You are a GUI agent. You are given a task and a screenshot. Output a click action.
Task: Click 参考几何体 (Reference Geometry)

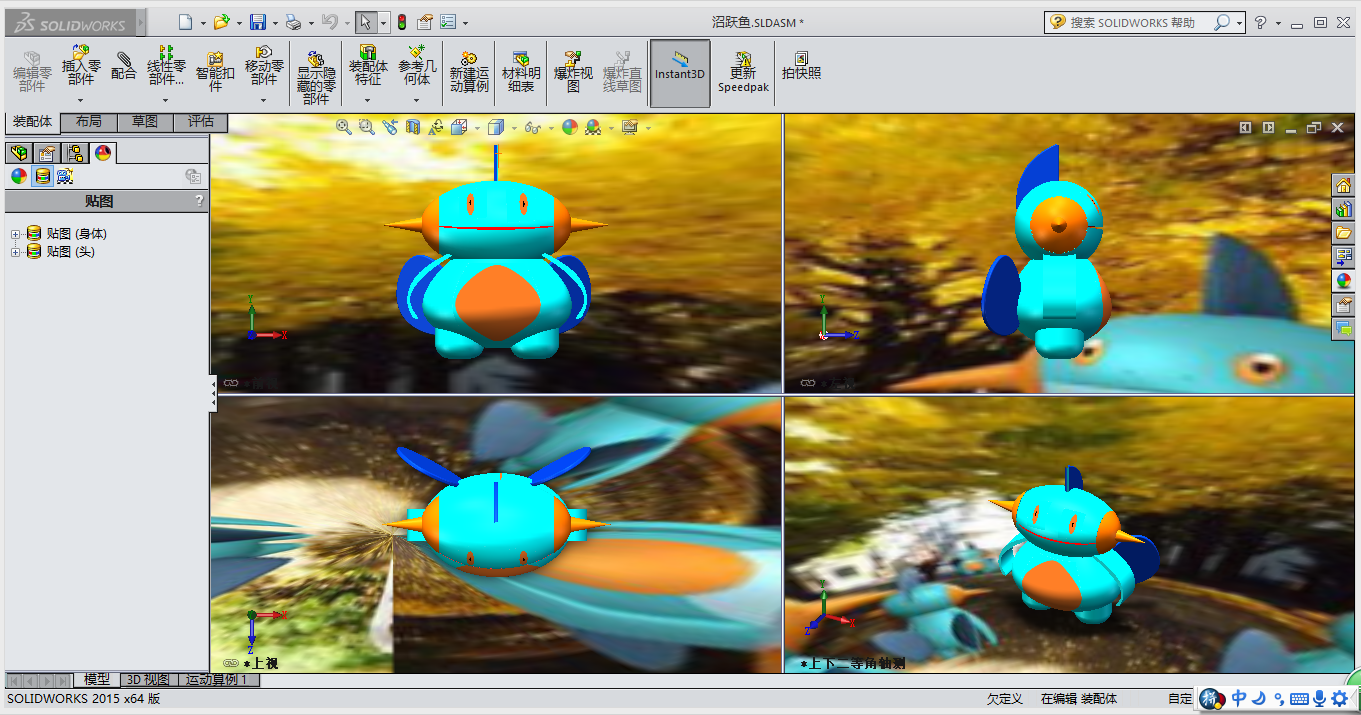click(x=417, y=65)
